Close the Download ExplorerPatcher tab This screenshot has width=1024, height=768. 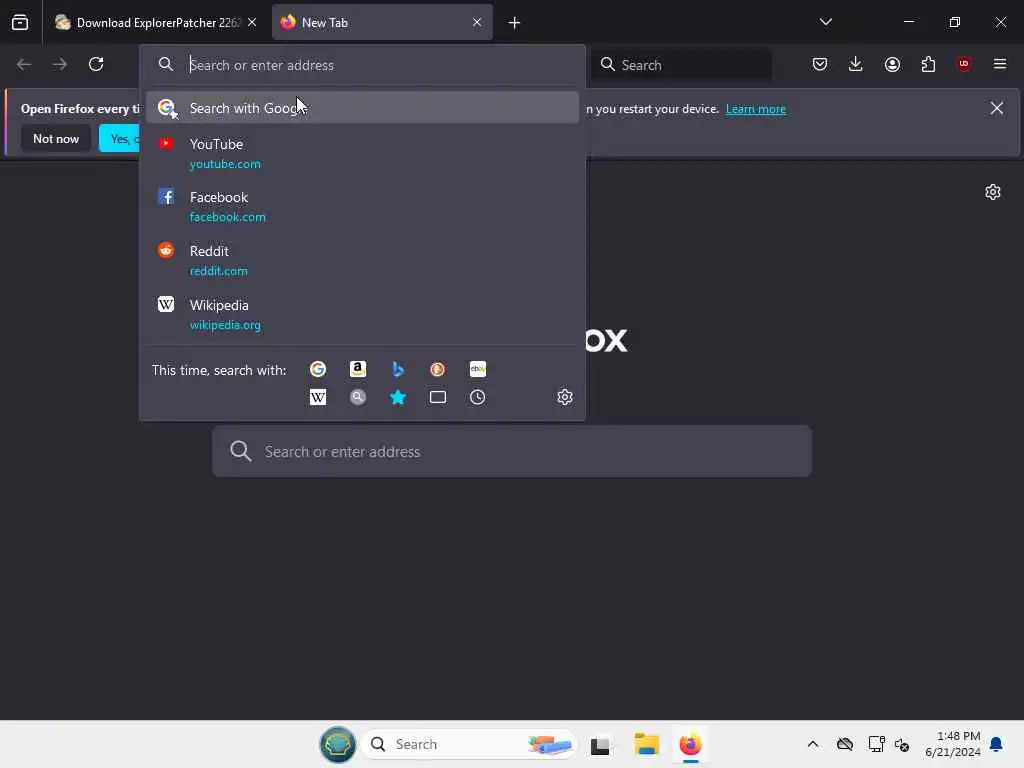(252, 22)
